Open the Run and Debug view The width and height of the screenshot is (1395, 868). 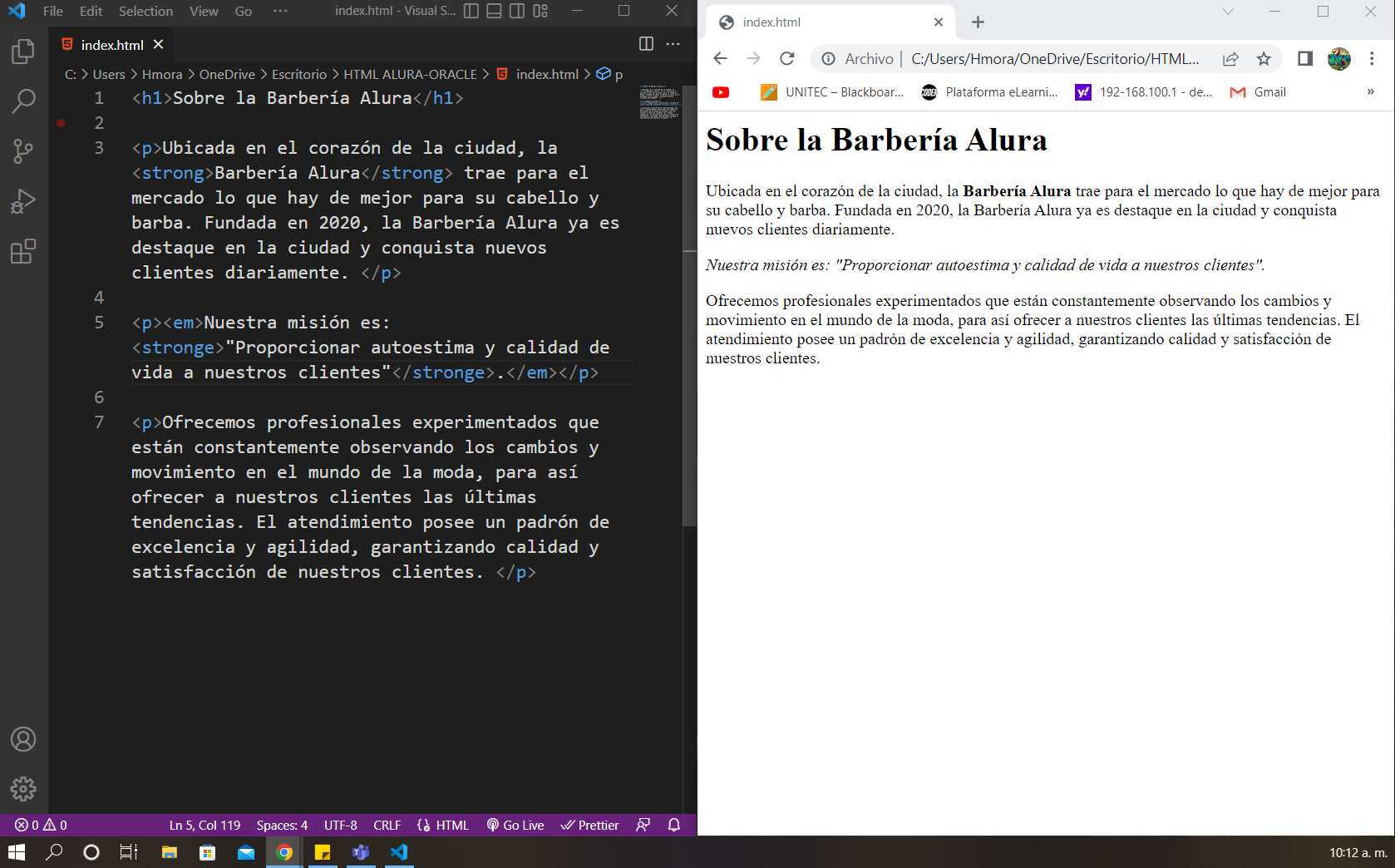coord(23,201)
